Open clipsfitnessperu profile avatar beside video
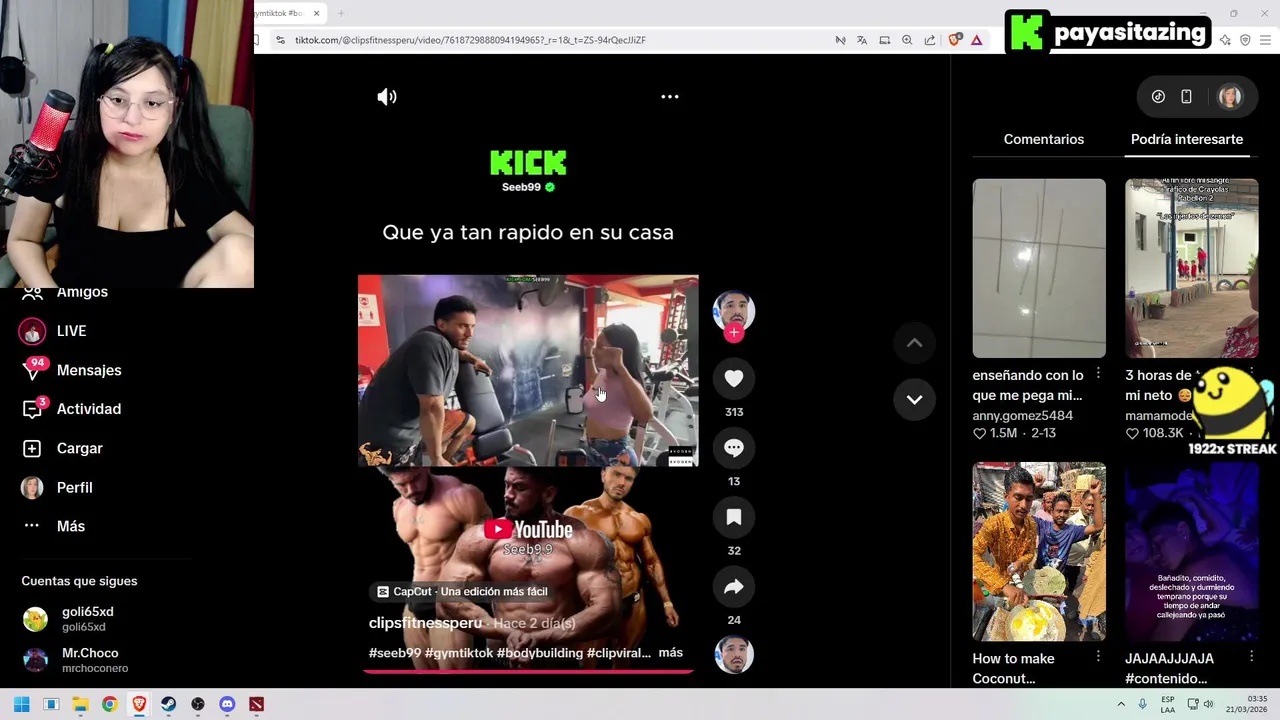The image size is (1280, 720). tap(734, 310)
